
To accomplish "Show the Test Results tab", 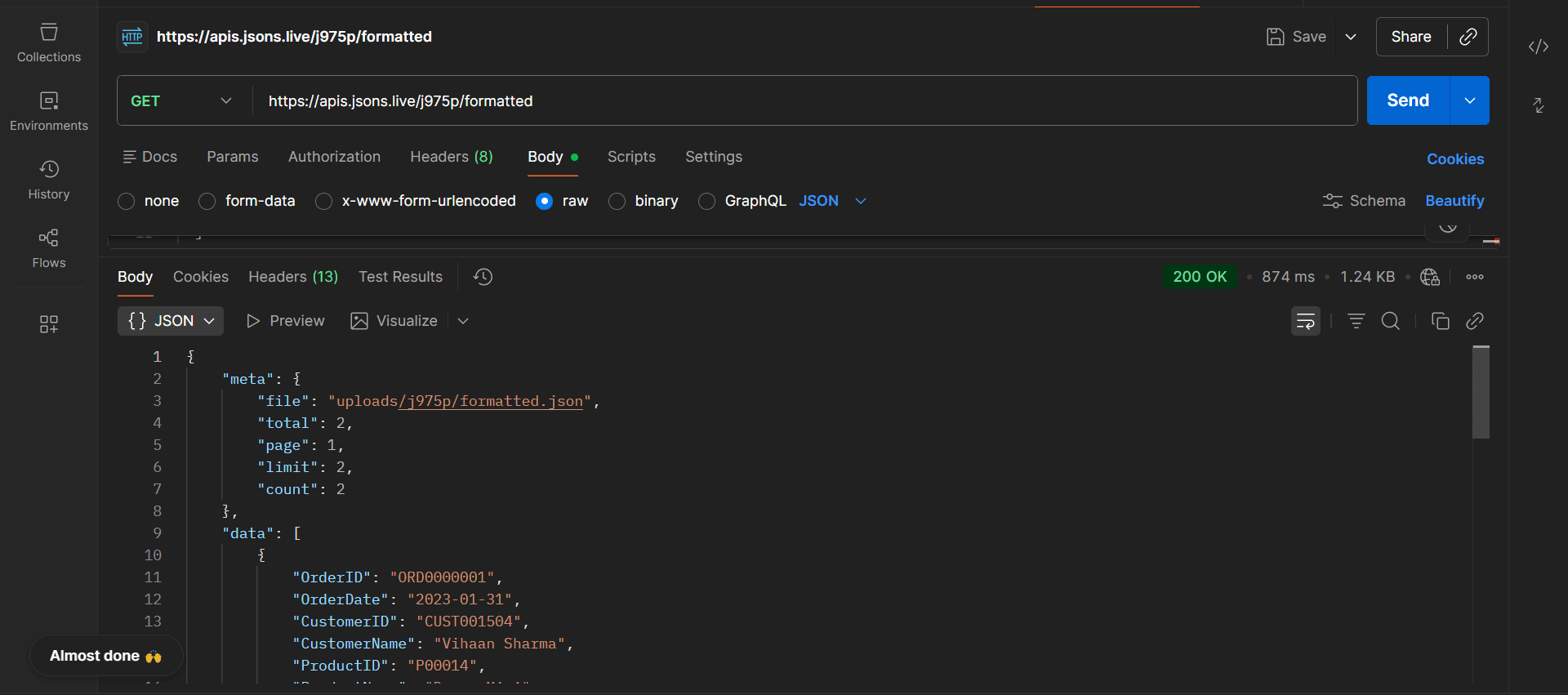I will click(400, 277).
